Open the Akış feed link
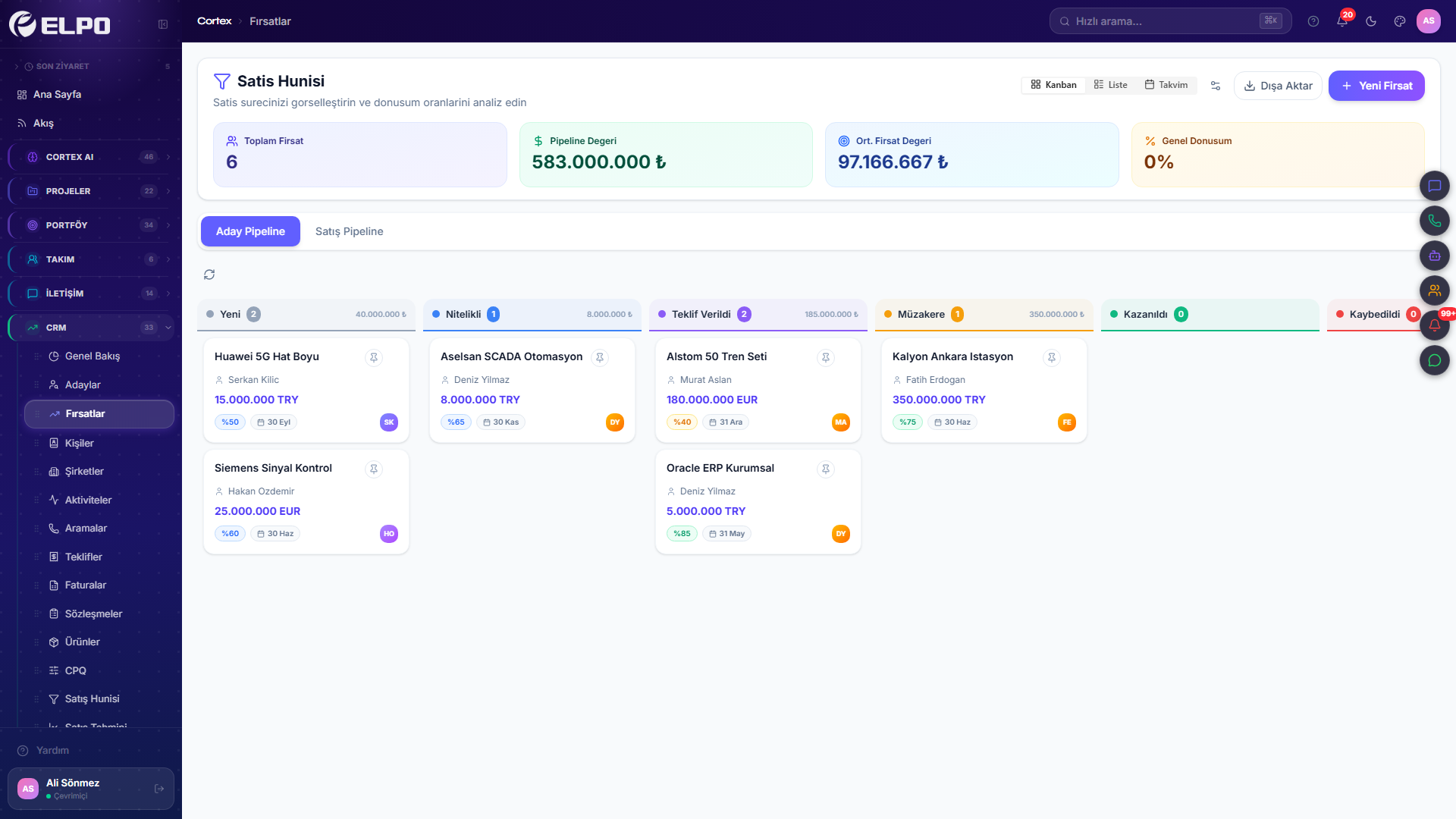Viewport: 1456px width, 819px height. [x=91, y=123]
